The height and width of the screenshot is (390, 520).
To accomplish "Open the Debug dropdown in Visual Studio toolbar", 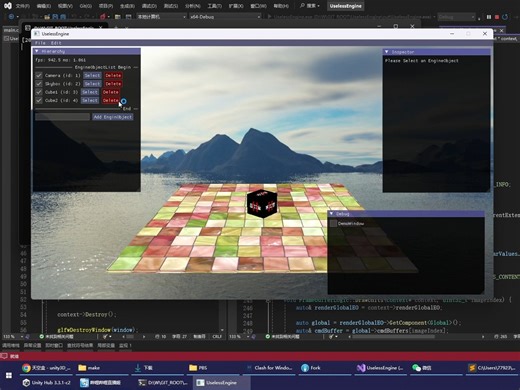I will 456,17.
